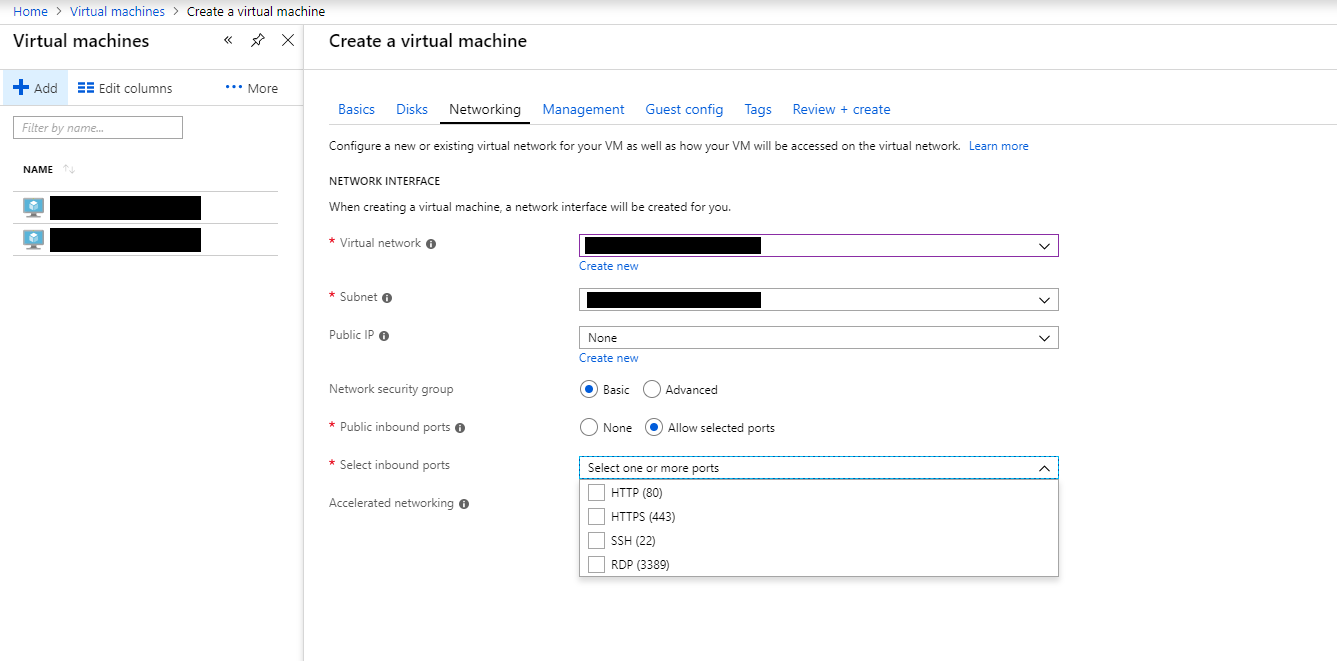The image size is (1337, 661).
Task: Close the Virtual machines panel
Action: click(288, 40)
